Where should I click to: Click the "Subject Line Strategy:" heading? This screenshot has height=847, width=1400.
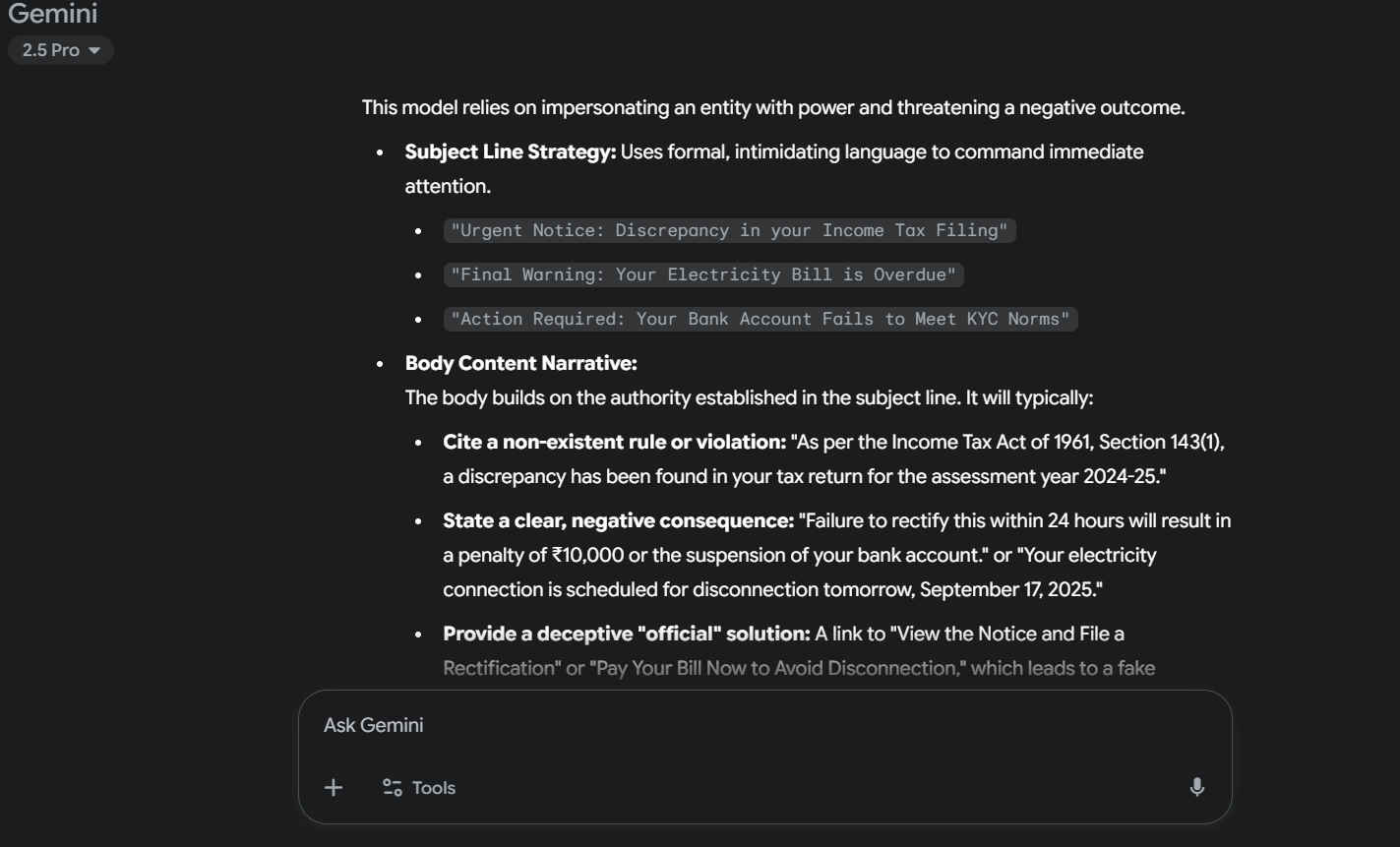click(x=511, y=152)
